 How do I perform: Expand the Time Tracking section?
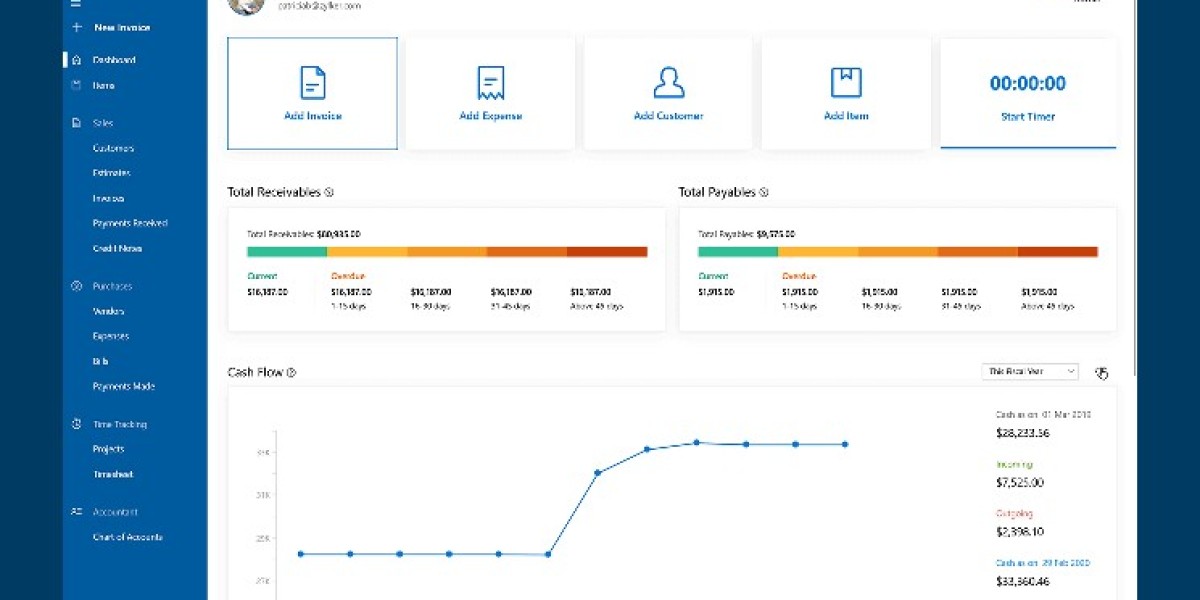coord(120,424)
